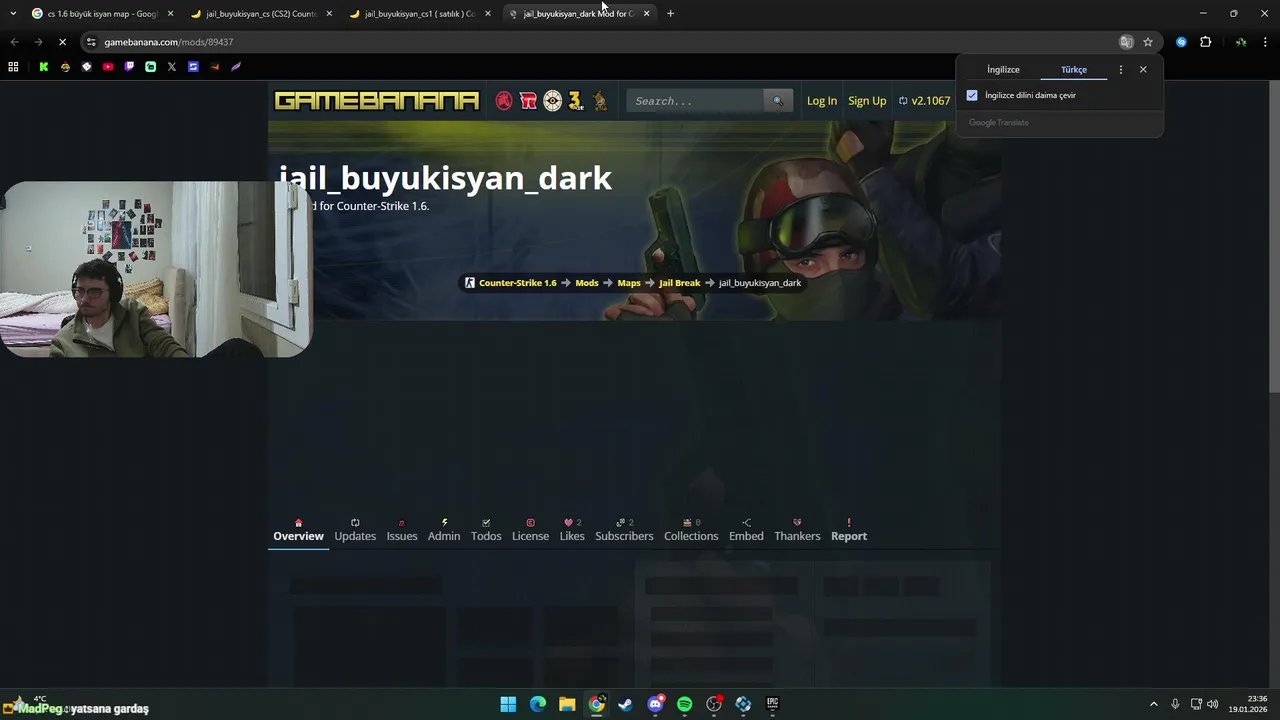
Task: Open the jail_buyukisyan_cs (CS2) browser tab
Action: (x=260, y=14)
